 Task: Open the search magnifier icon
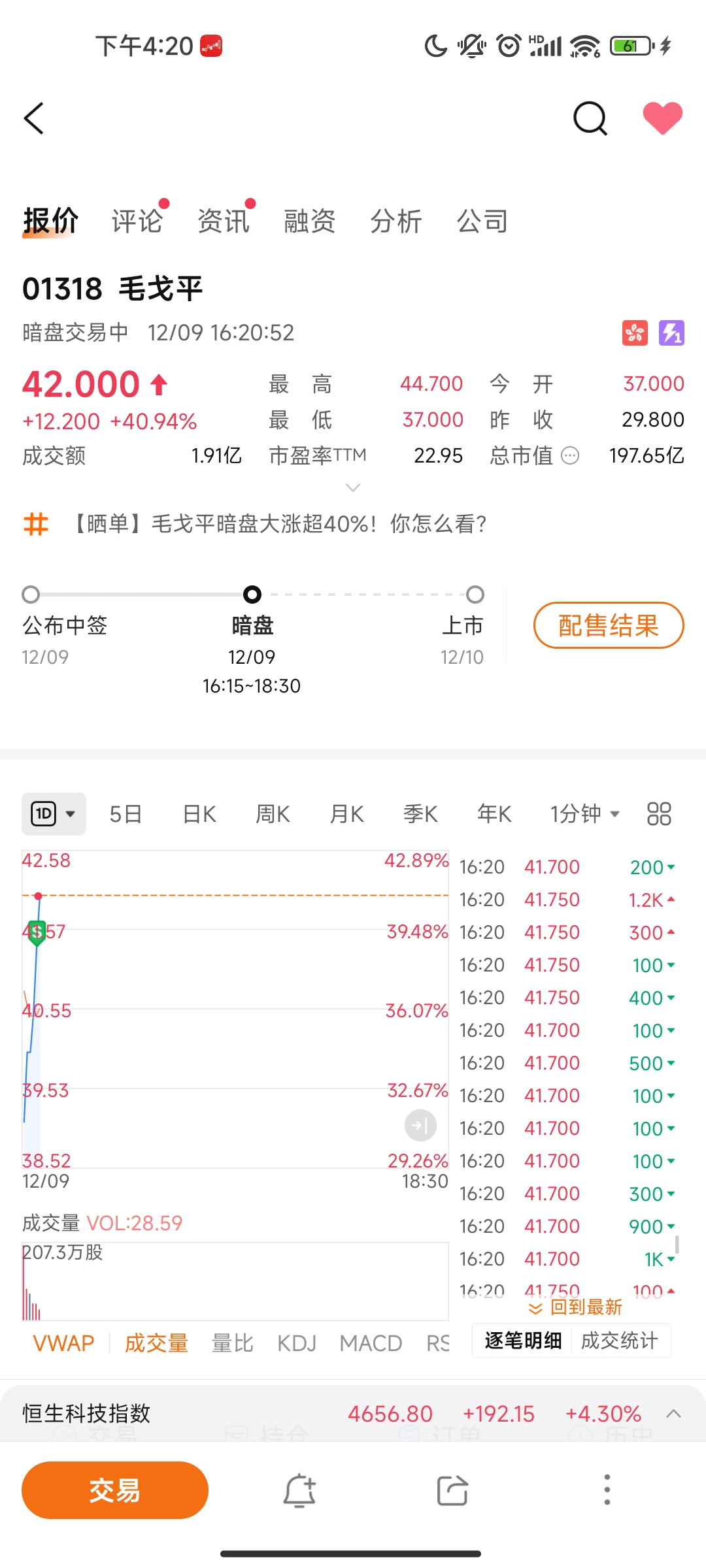pos(590,119)
